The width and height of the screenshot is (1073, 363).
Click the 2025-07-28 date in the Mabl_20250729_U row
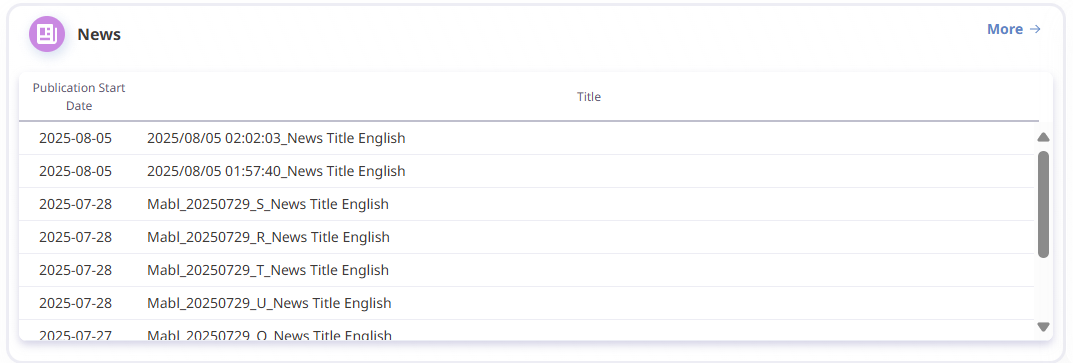(75, 303)
